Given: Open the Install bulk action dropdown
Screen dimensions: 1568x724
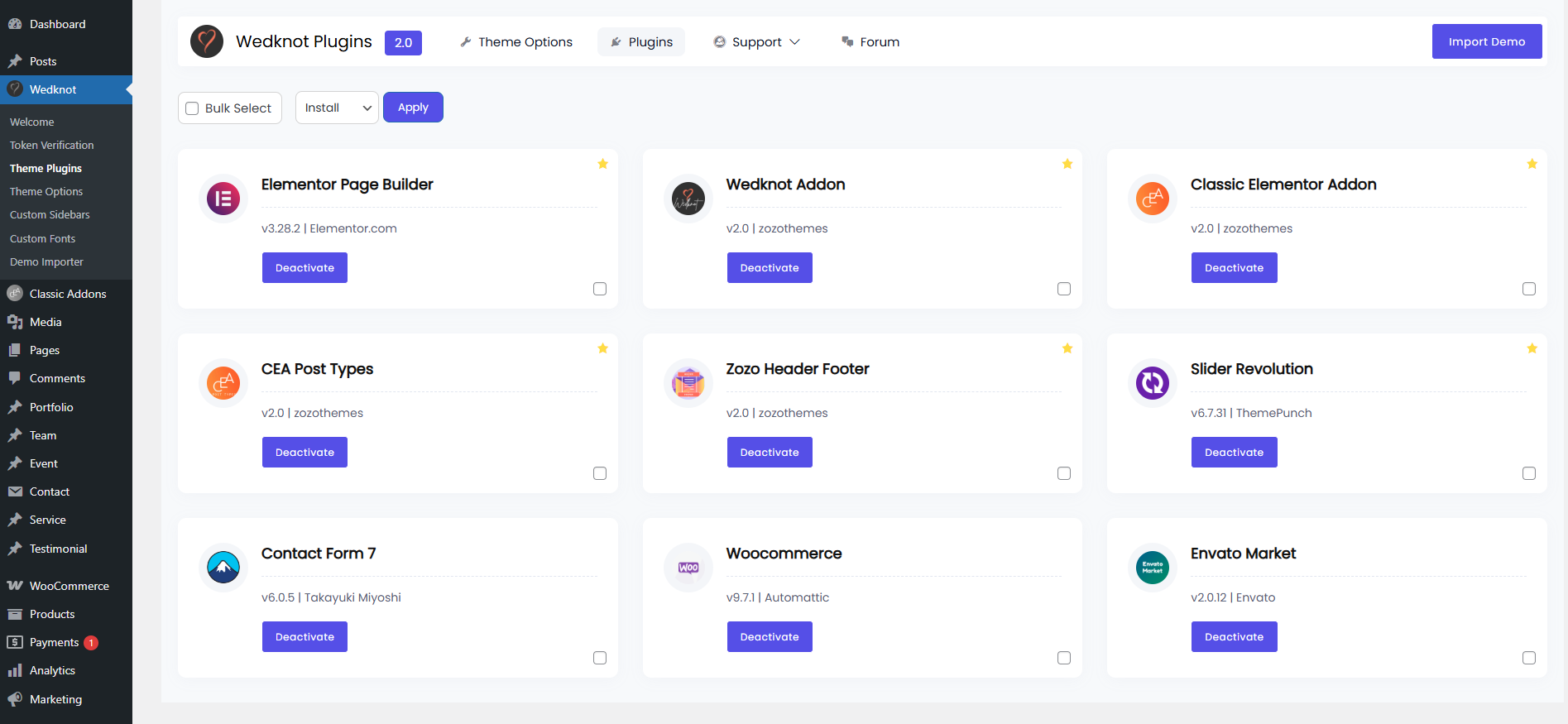Looking at the screenshot, I should click(337, 108).
